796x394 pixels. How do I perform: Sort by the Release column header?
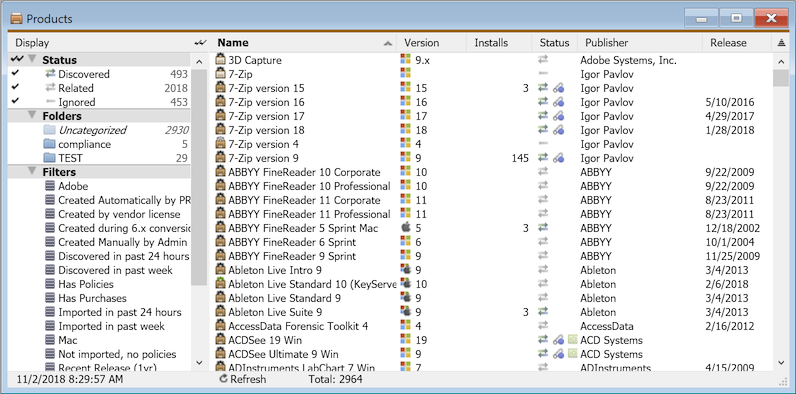coord(736,43)
